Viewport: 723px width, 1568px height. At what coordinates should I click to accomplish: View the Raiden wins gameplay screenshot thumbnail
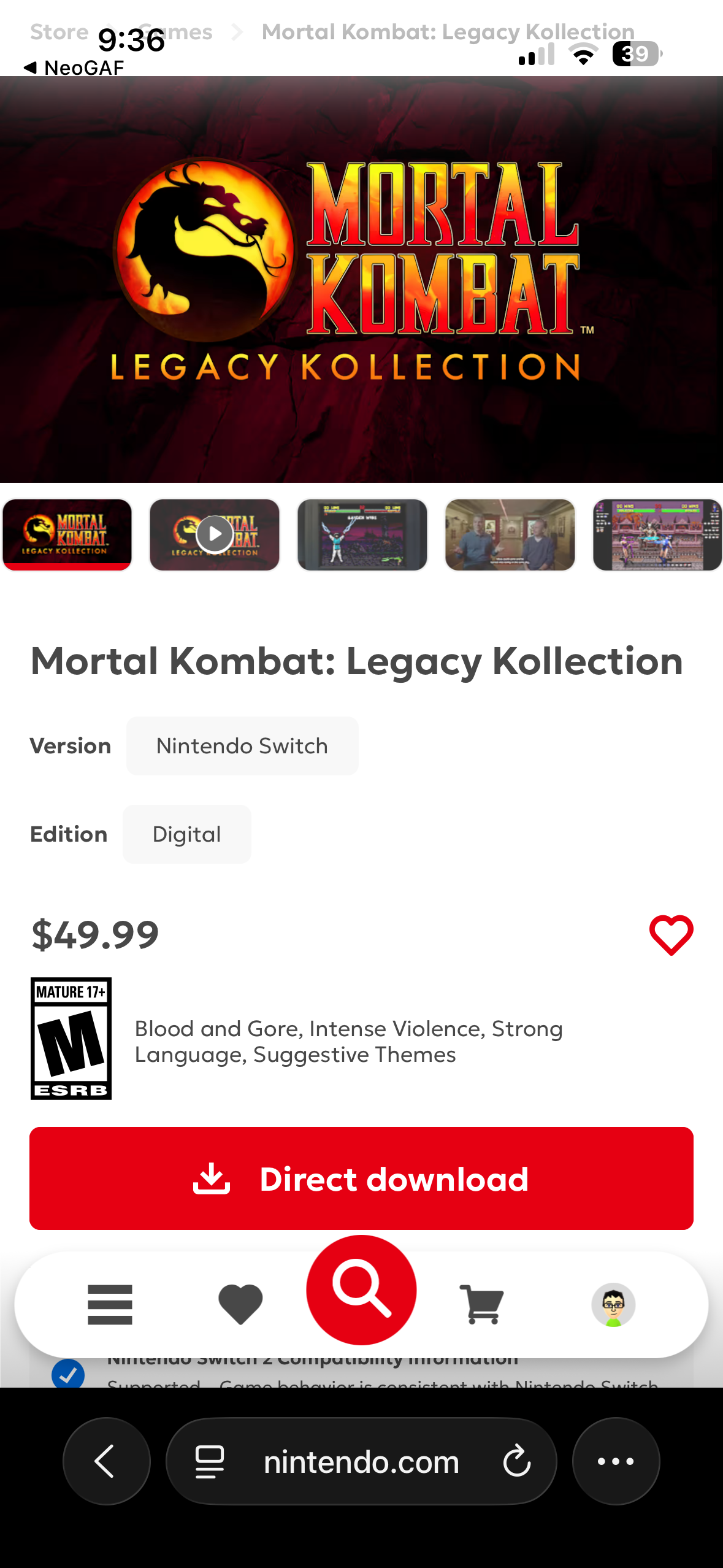pyautogui.click(x=362, y=534)
